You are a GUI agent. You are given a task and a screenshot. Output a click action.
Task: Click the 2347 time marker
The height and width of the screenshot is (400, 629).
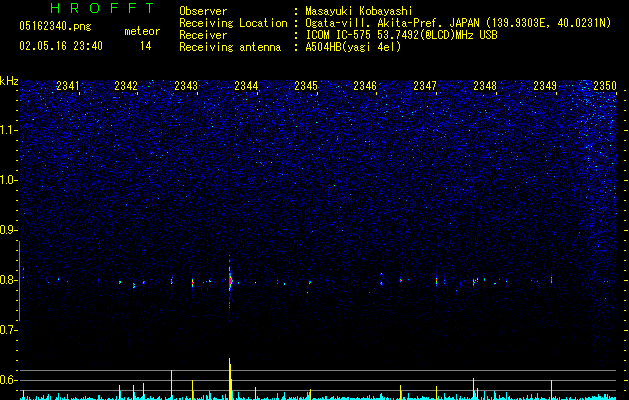pos(425,86)
